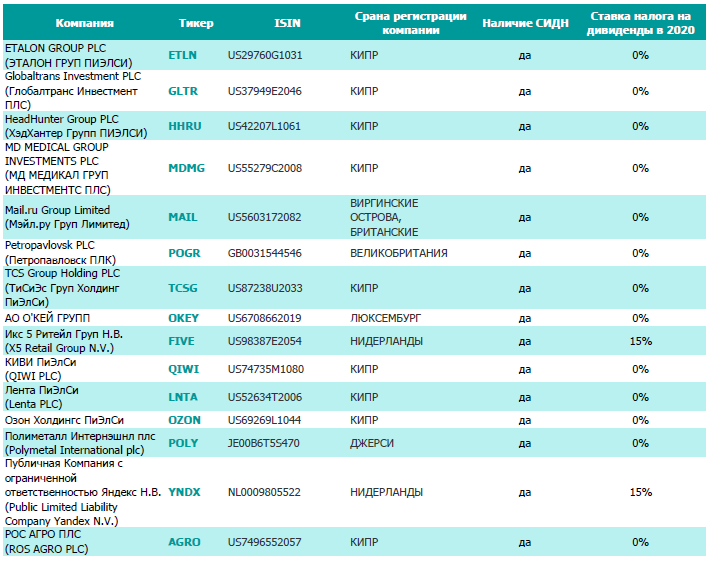
Task: Click the Тикер column header
Action: (196, 23)
